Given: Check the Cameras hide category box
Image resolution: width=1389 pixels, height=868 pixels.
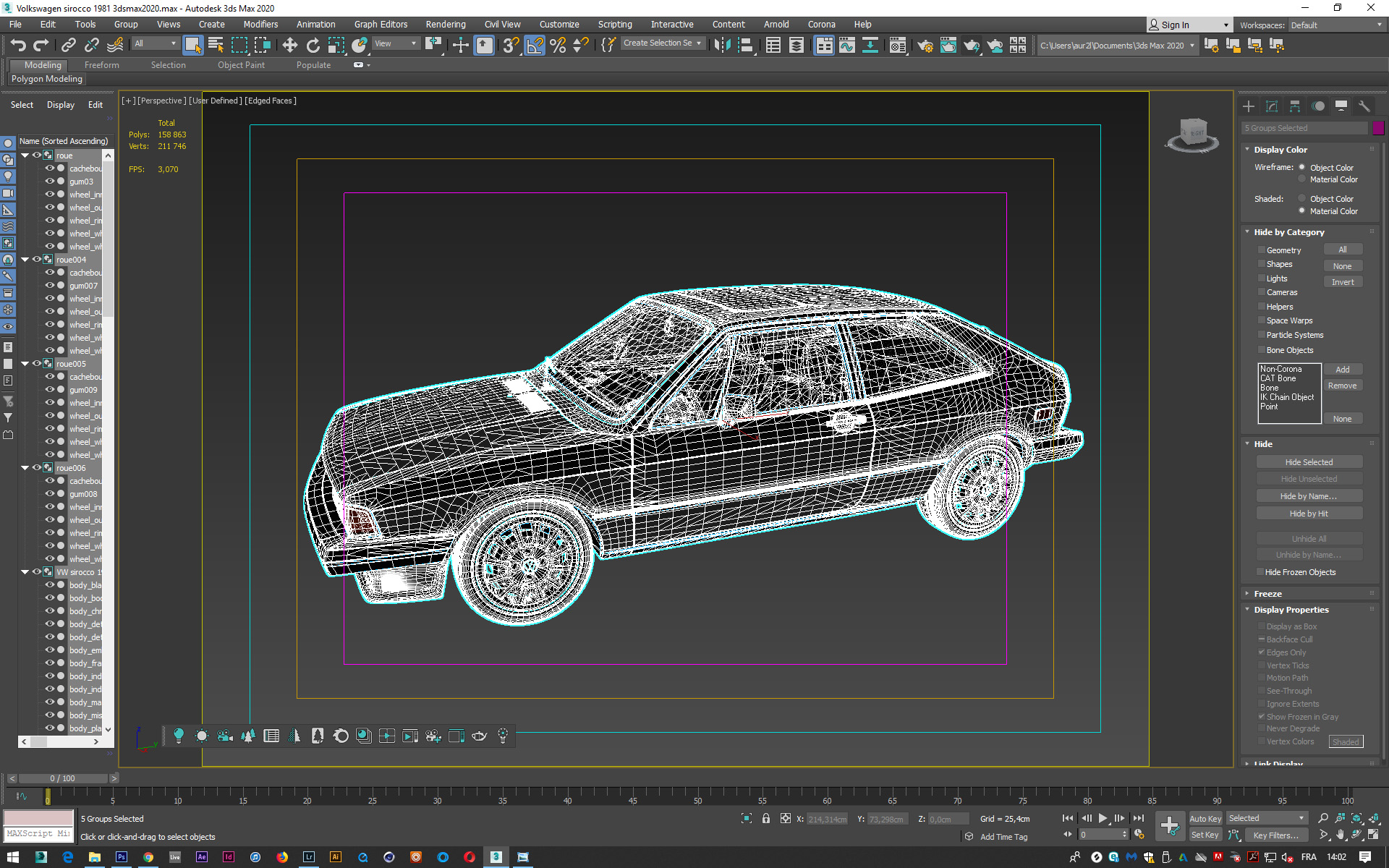Looking at the screenshot, I should tap(1262, 292).
